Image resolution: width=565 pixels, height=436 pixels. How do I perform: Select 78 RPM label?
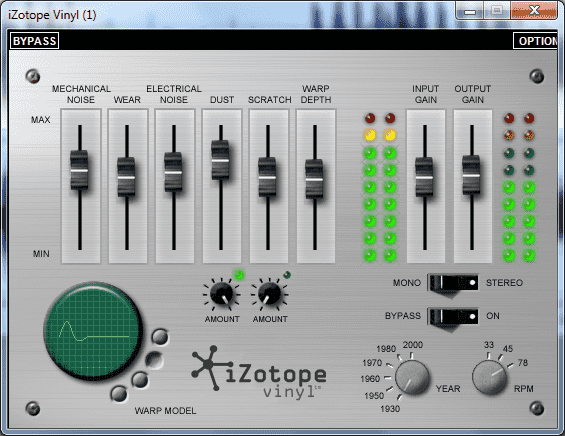[x=523, y=363]
